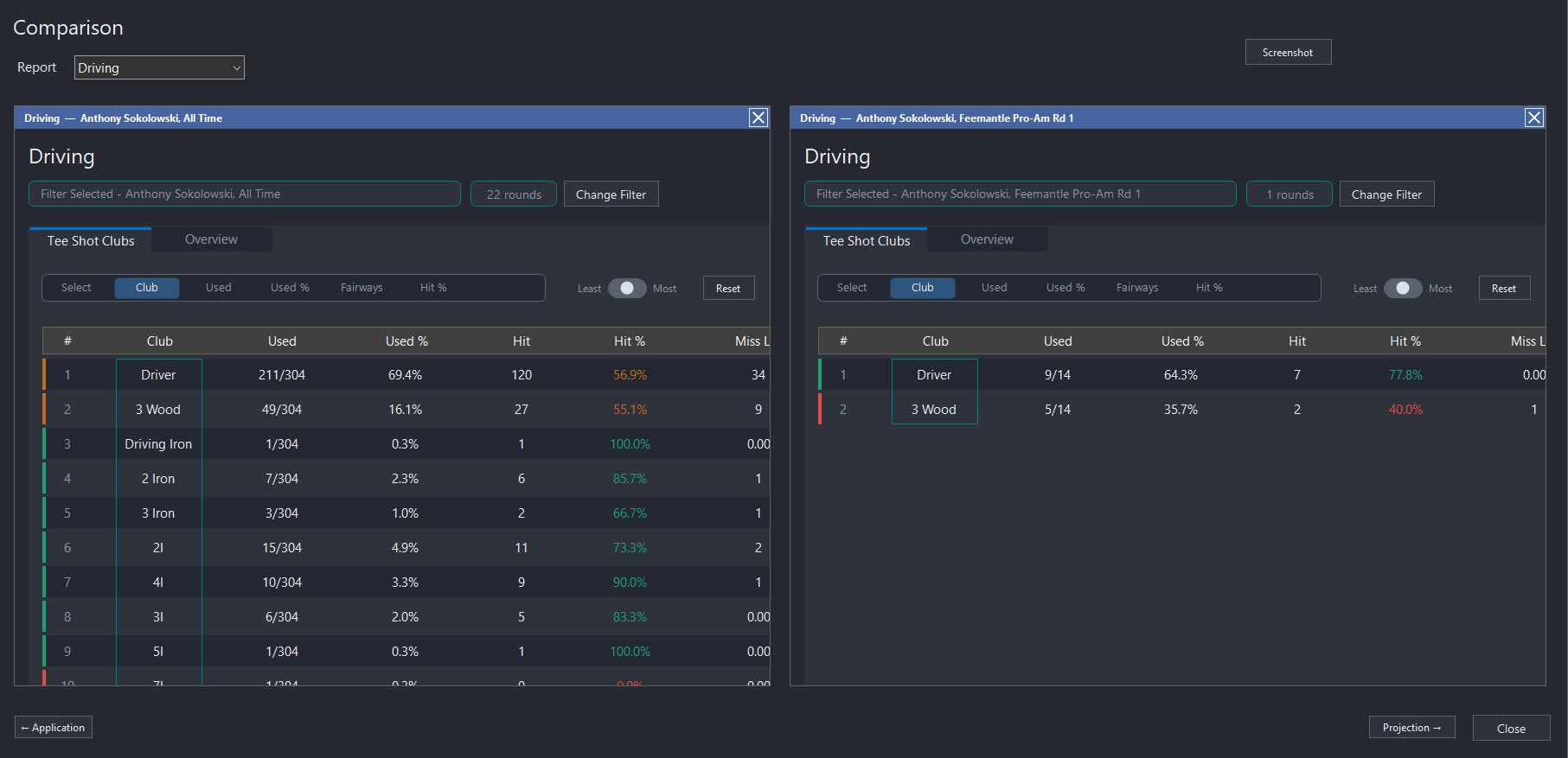Reset sorting in the left panel
Viewport: 1568px width, 758px height.
click(728, 288)
